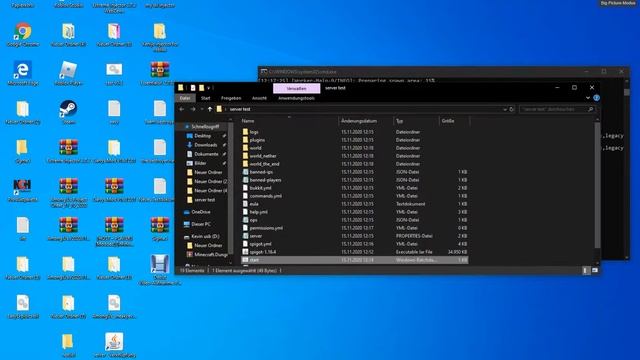Image resolution: width=640 pixels, height=360 pixels.
Task: Select the world_nether folder icon
Action: pyautogui.click(x=245, y=156)
